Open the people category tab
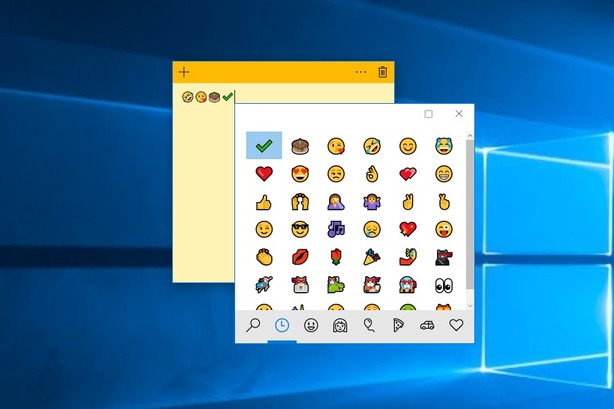The image size is (614, 409). pyautogui.click(x=340, y=325)
